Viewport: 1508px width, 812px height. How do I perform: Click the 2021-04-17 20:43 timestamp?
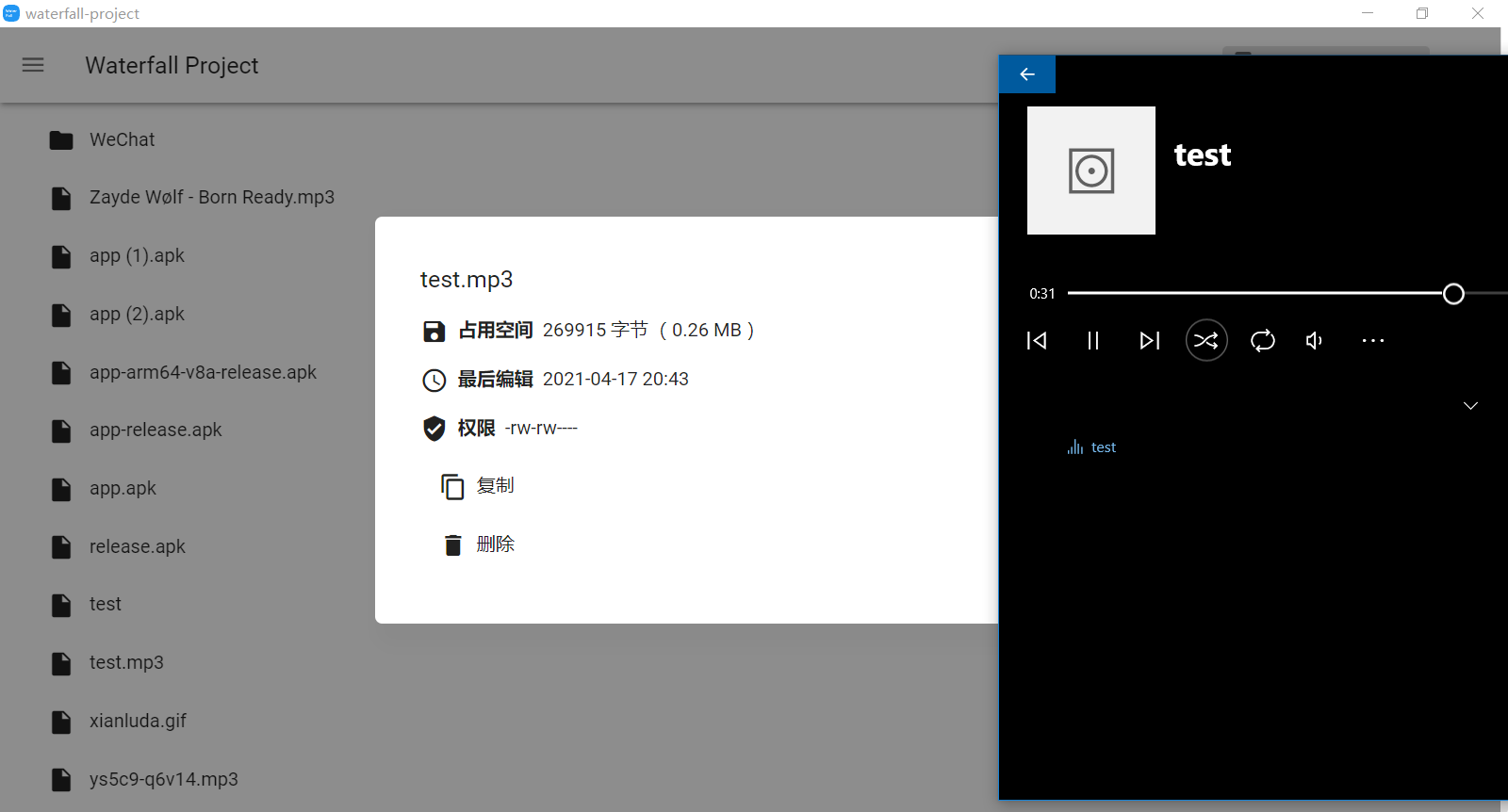615,379
